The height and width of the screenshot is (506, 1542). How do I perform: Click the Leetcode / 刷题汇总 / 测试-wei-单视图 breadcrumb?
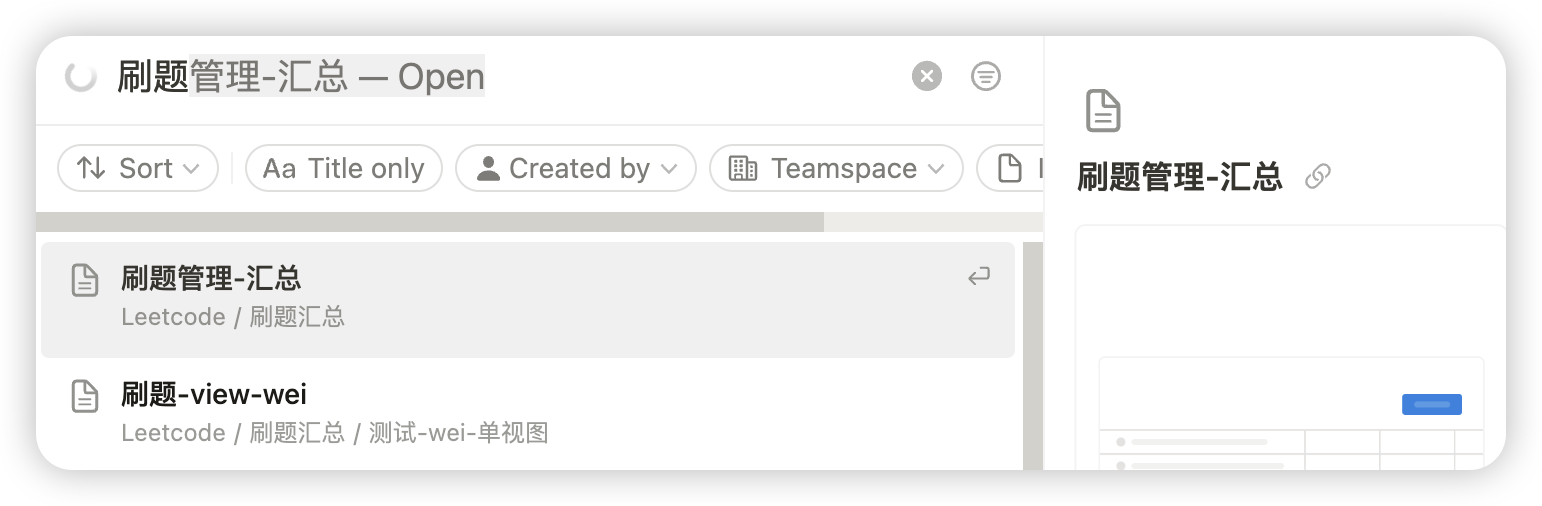pos(335,433)
